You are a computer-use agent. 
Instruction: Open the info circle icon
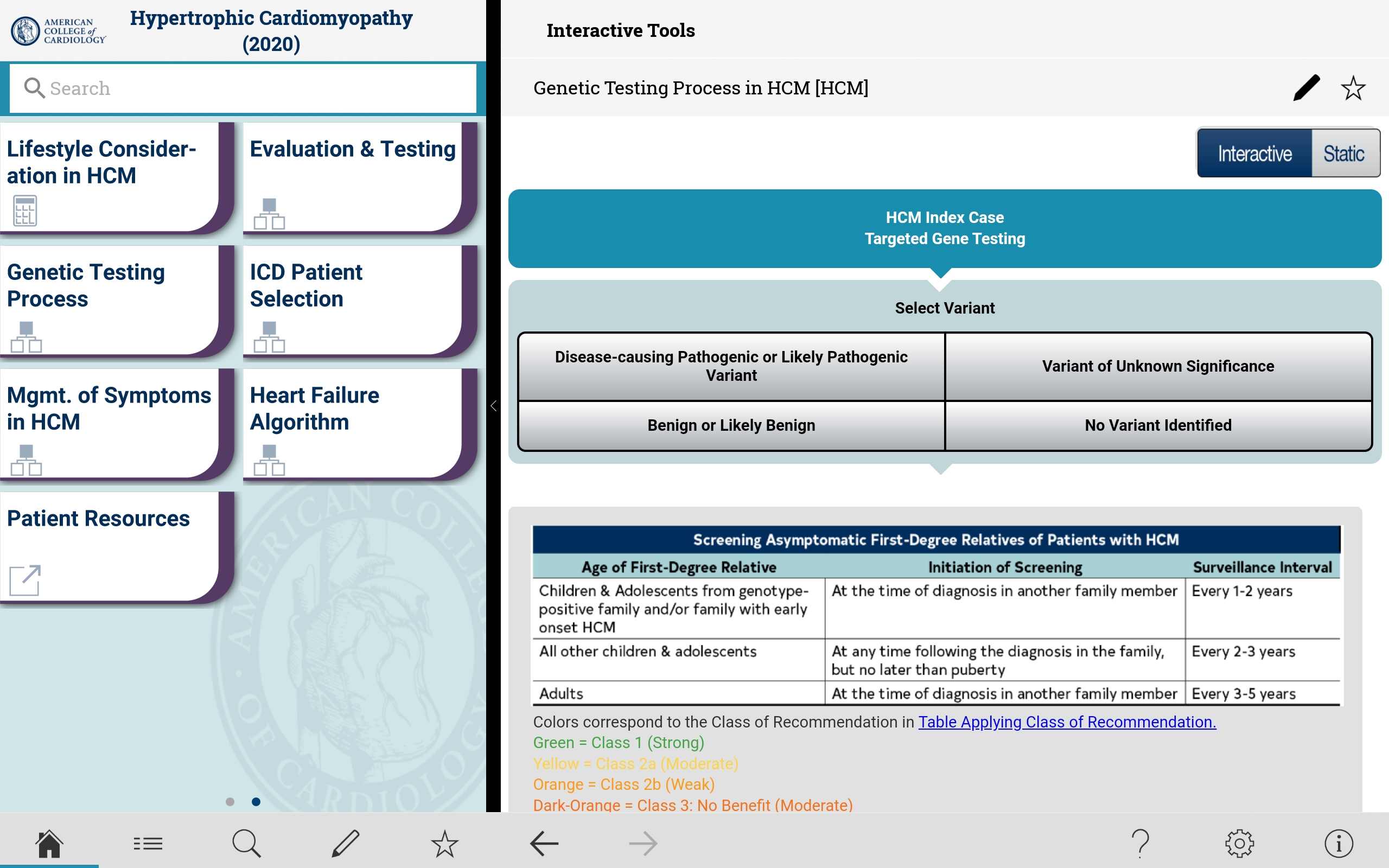point(1339,843)
